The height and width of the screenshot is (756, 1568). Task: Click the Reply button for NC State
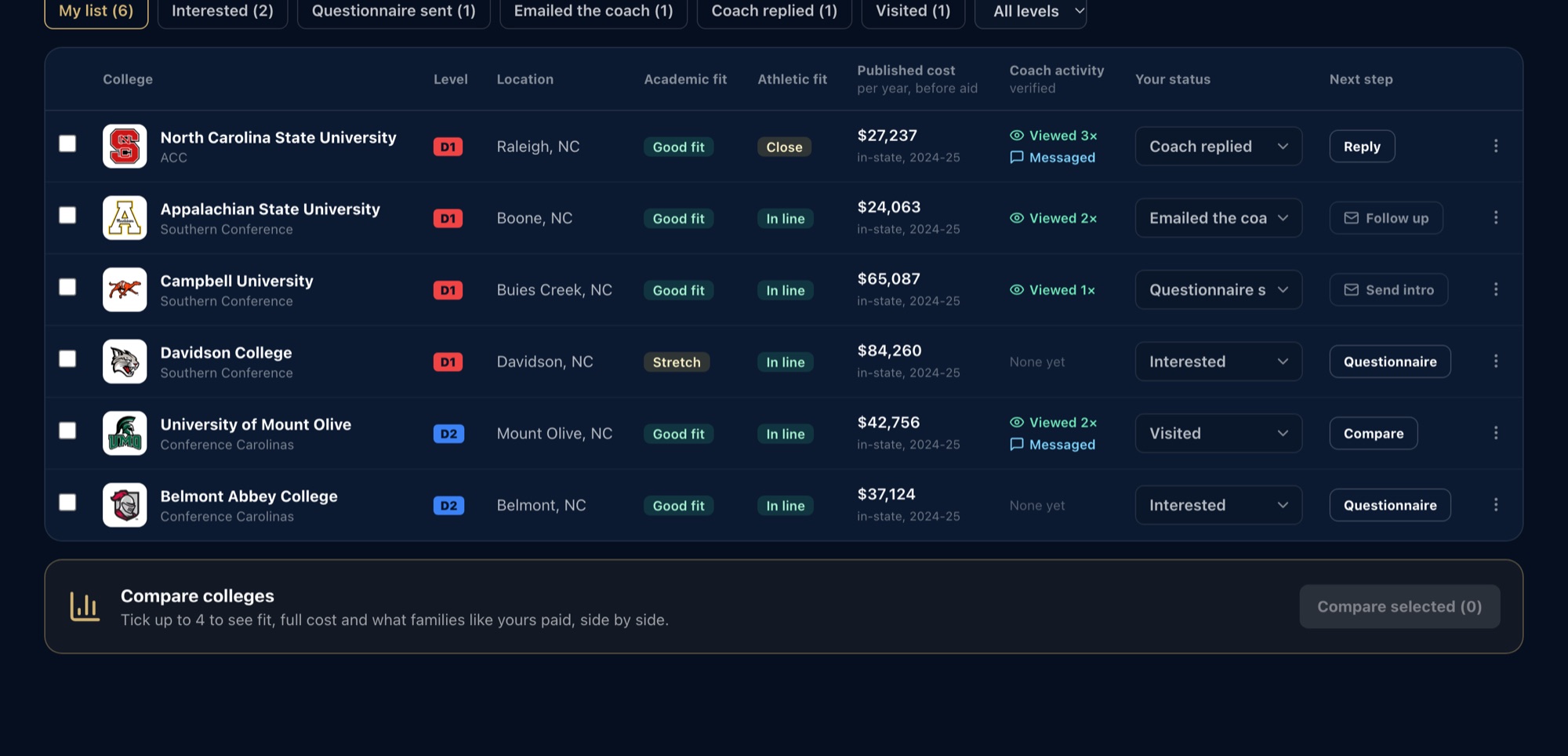point(1362,146)
